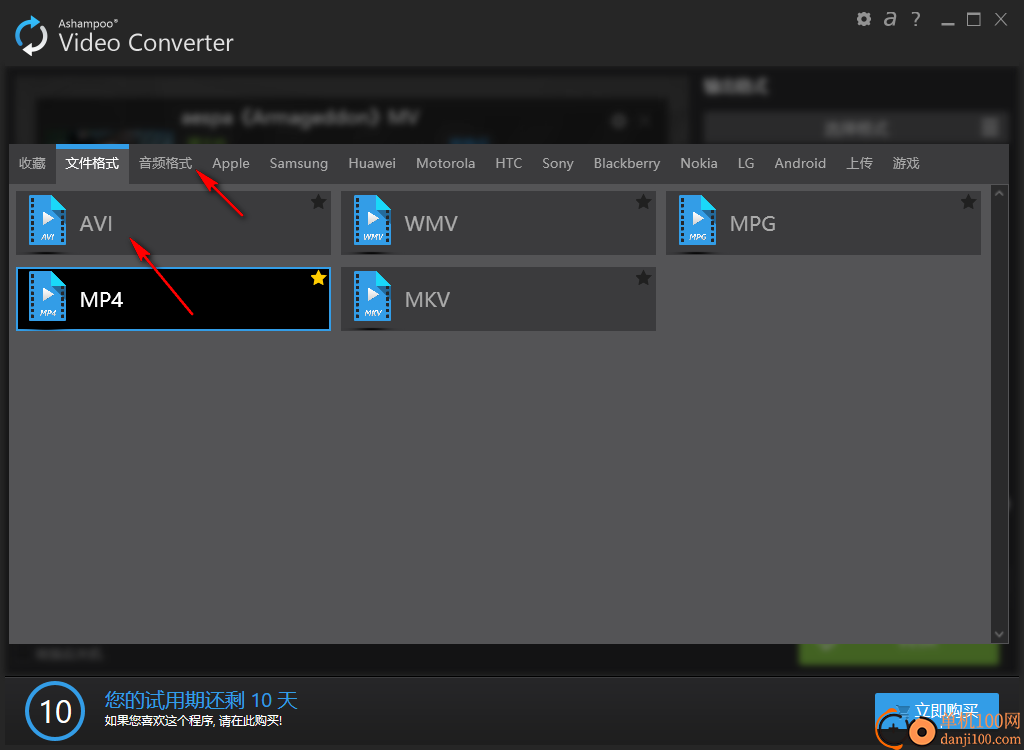Click the purchase prompt text below trial notice
The image size is (1024, 750).
(193, 721)
